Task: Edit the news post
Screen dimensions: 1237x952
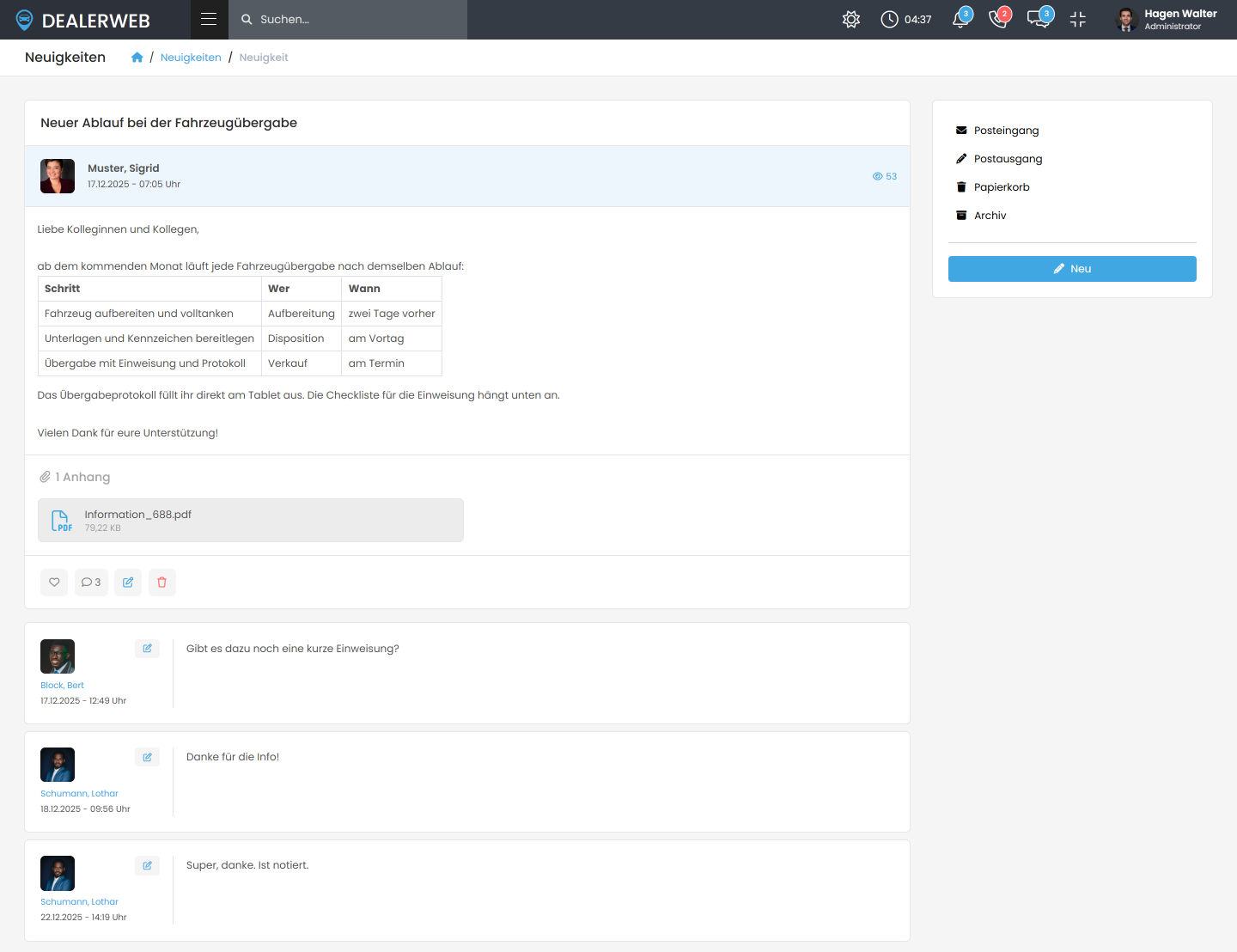Action: [x=128, y=583]
